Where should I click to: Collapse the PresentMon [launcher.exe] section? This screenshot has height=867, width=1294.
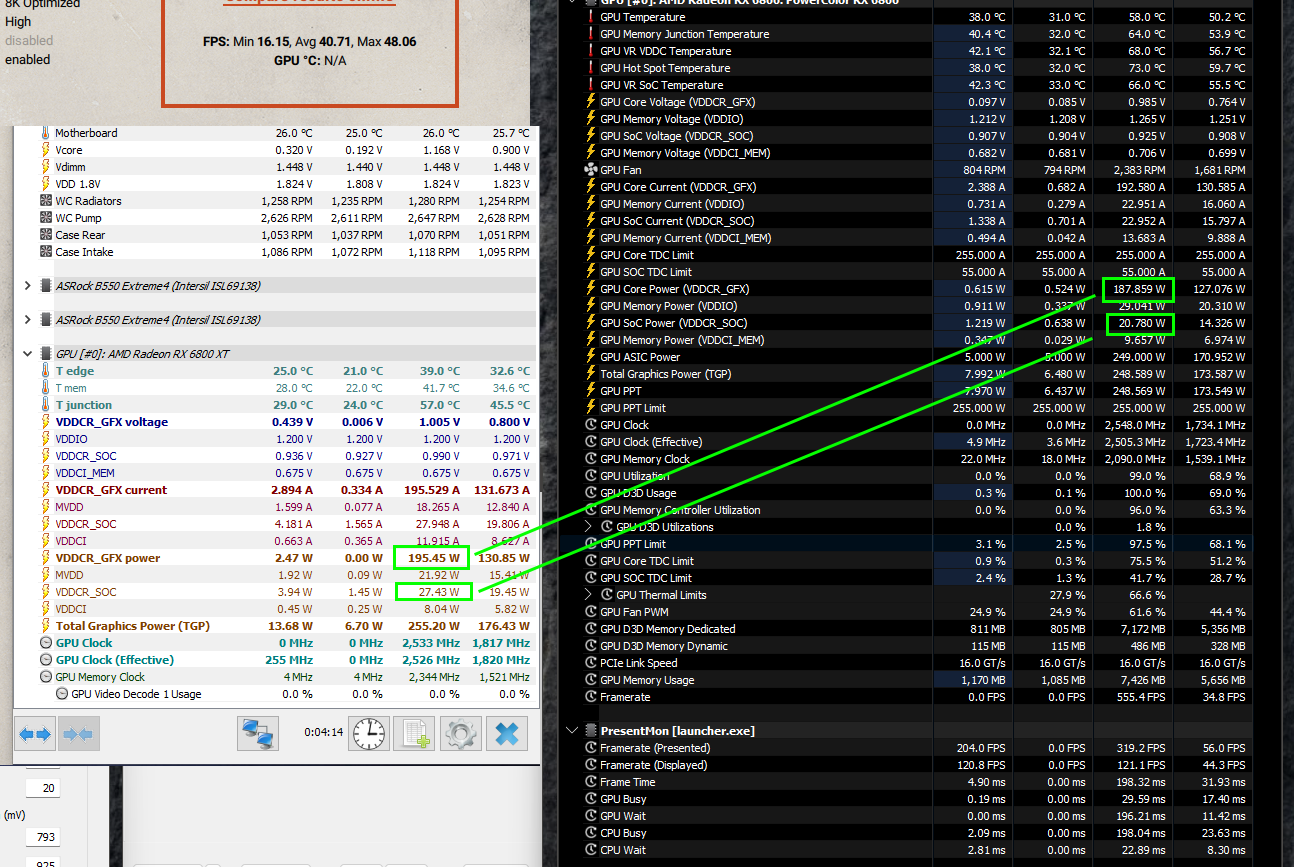tap(571, 731)
